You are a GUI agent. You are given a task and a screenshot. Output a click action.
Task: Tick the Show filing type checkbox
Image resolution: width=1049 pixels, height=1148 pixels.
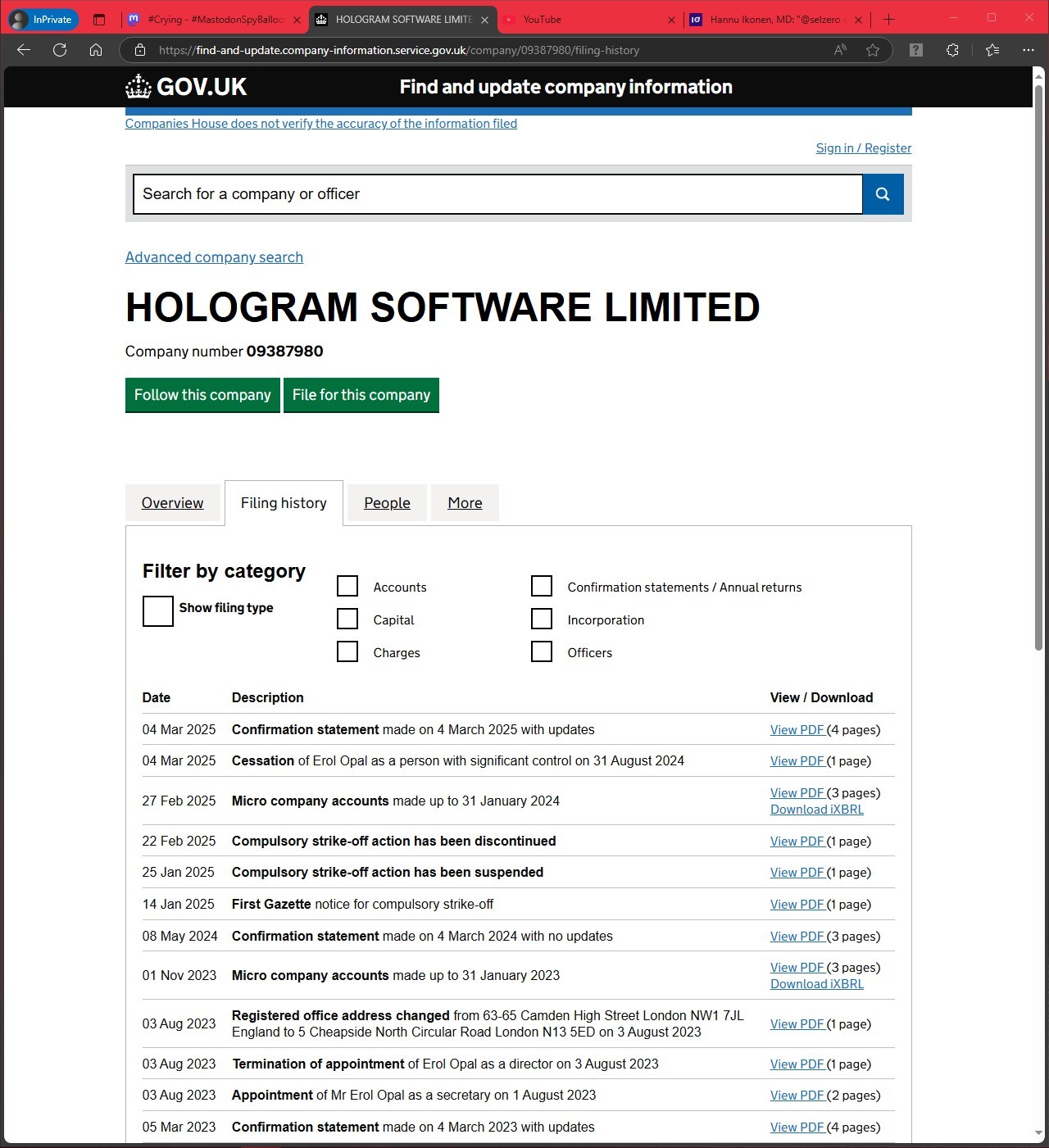[158, 611]
